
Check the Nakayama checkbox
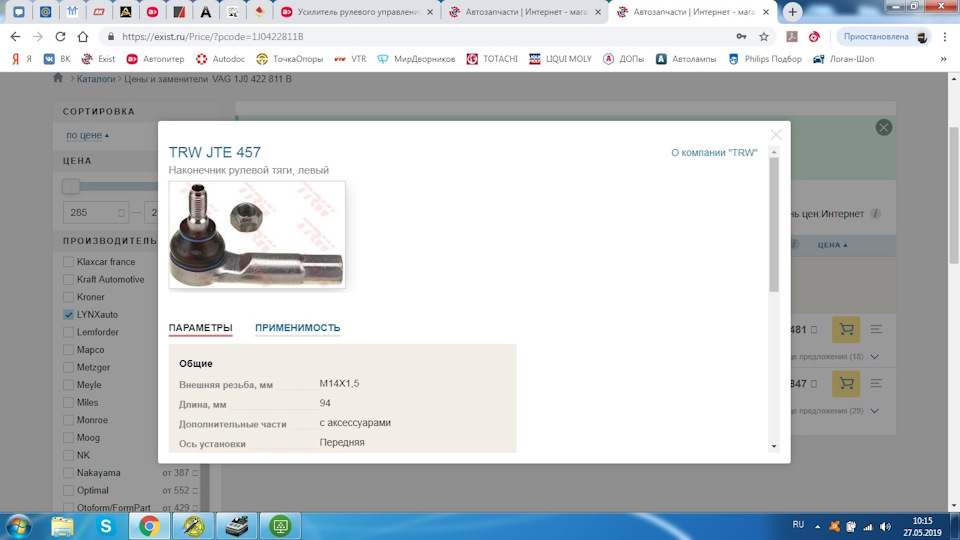[68, 473]
